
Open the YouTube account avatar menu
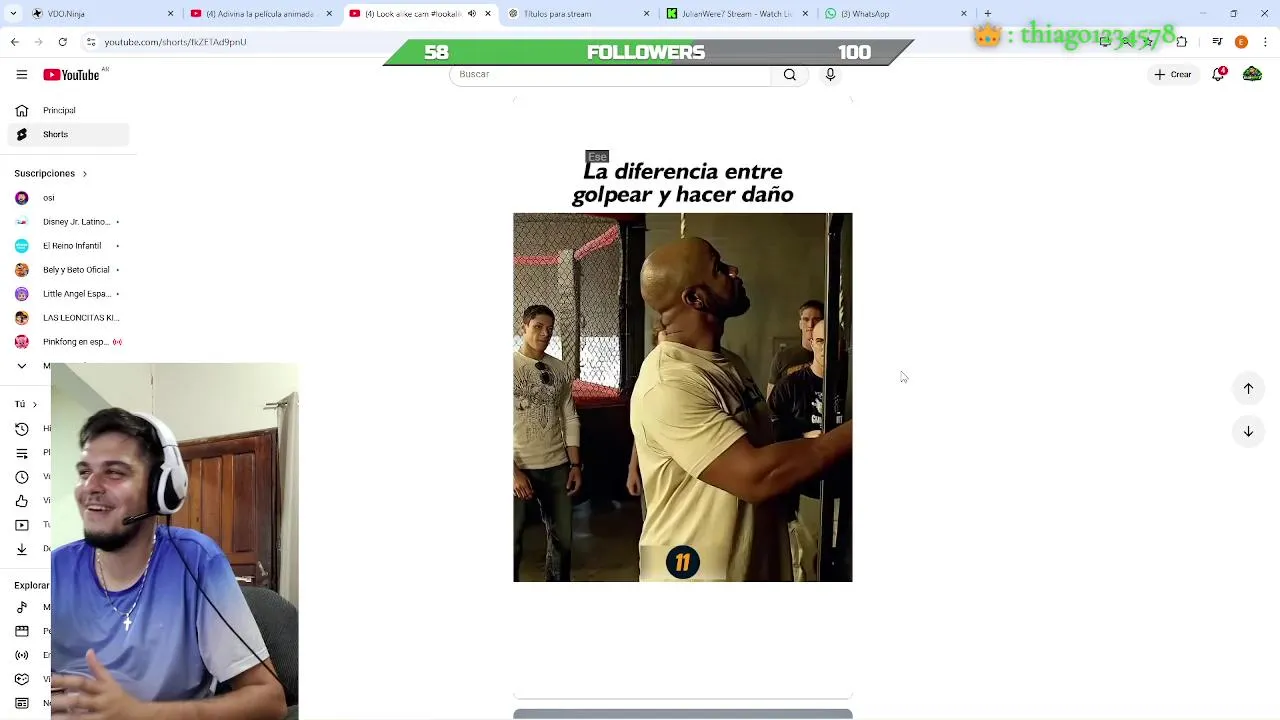1252,74
